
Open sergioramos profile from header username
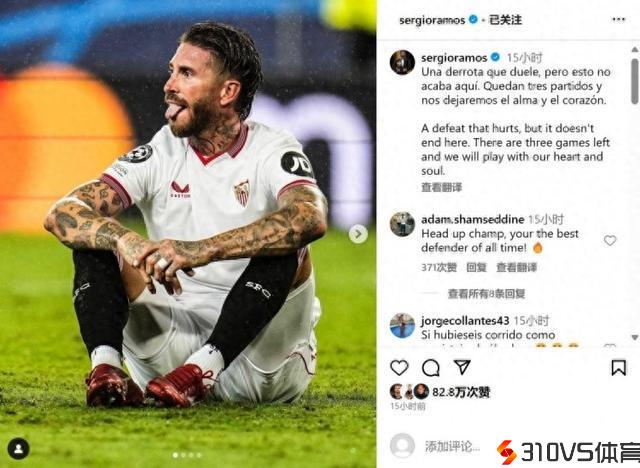[x=432, y=20]
